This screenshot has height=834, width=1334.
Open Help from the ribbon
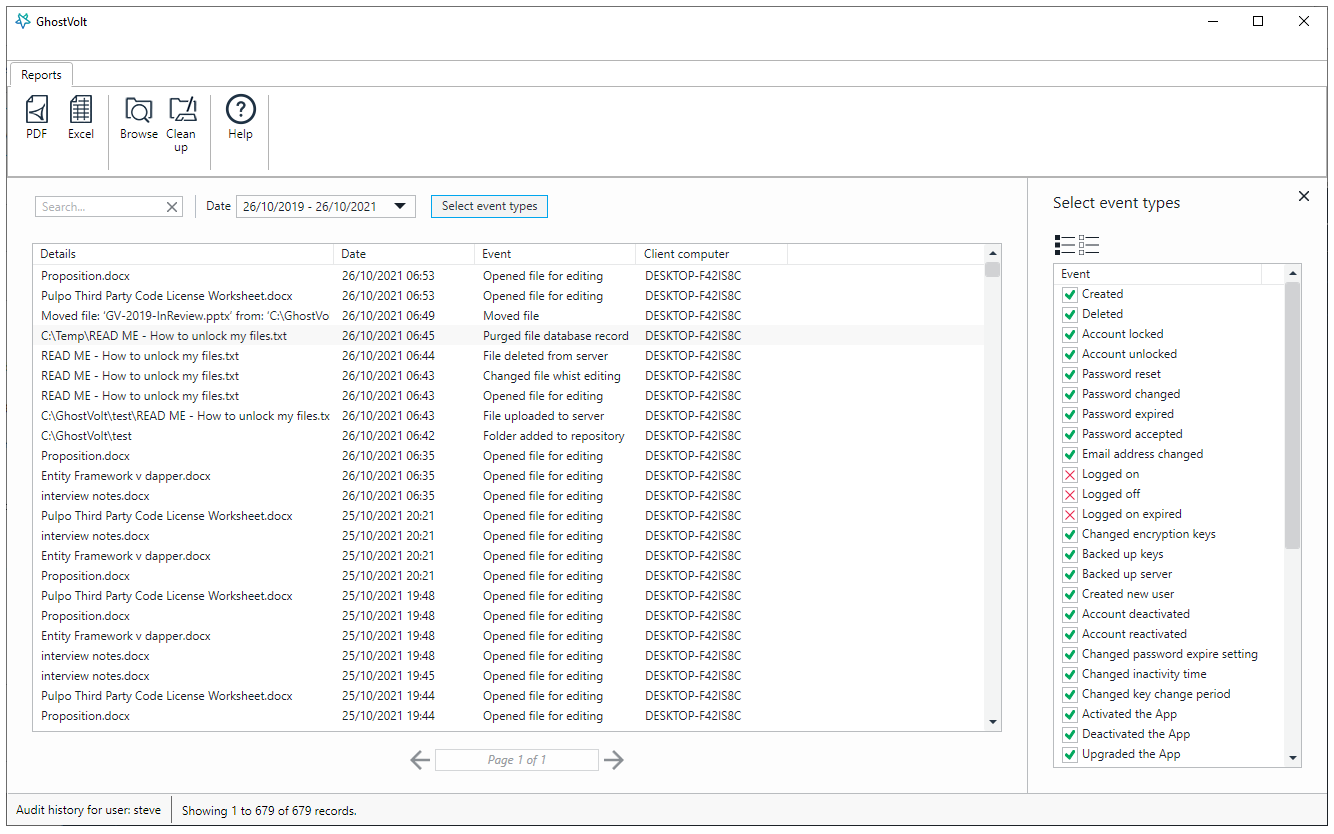[240, 118]
